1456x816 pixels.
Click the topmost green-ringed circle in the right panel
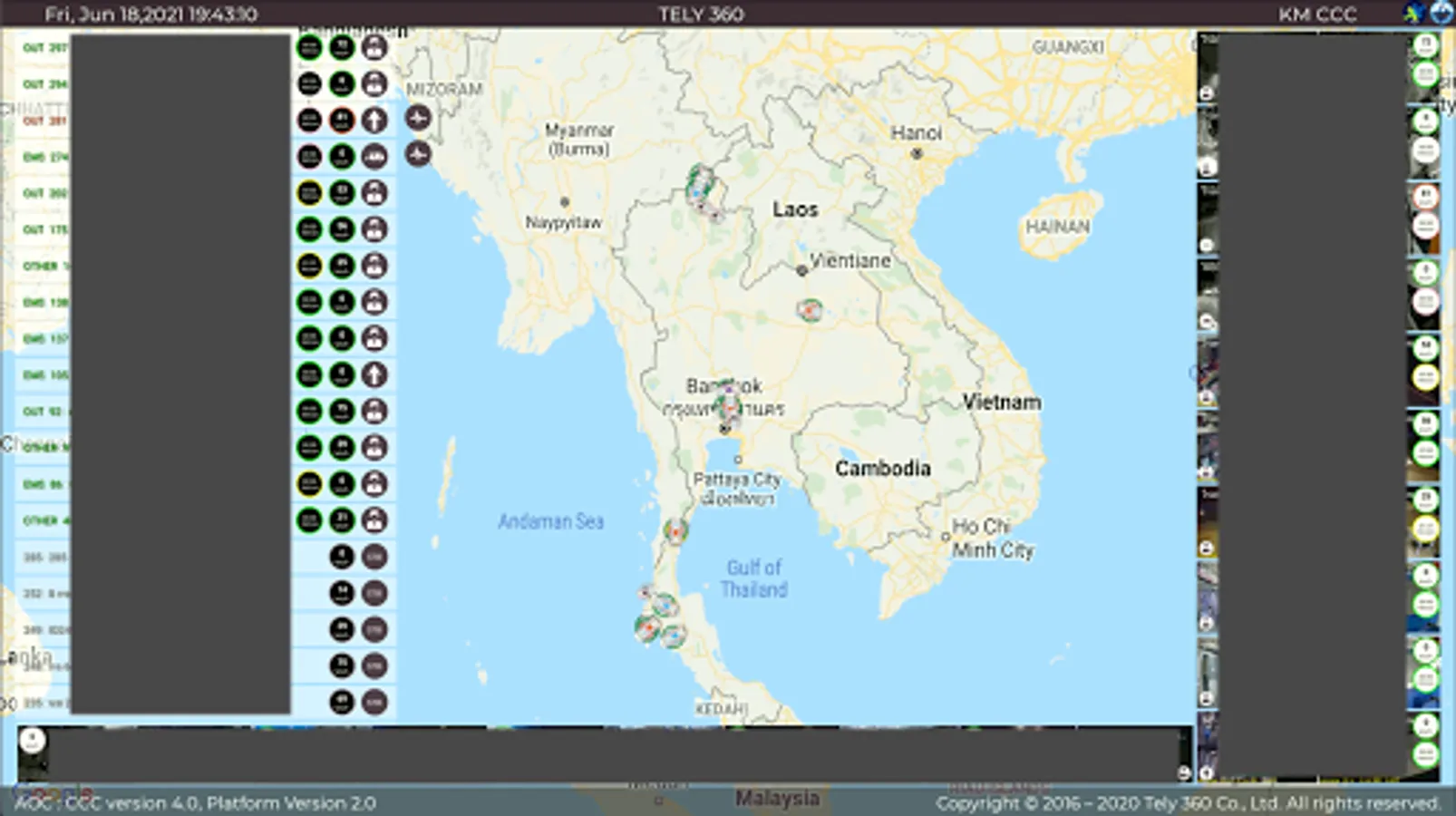pos(1425,44)
